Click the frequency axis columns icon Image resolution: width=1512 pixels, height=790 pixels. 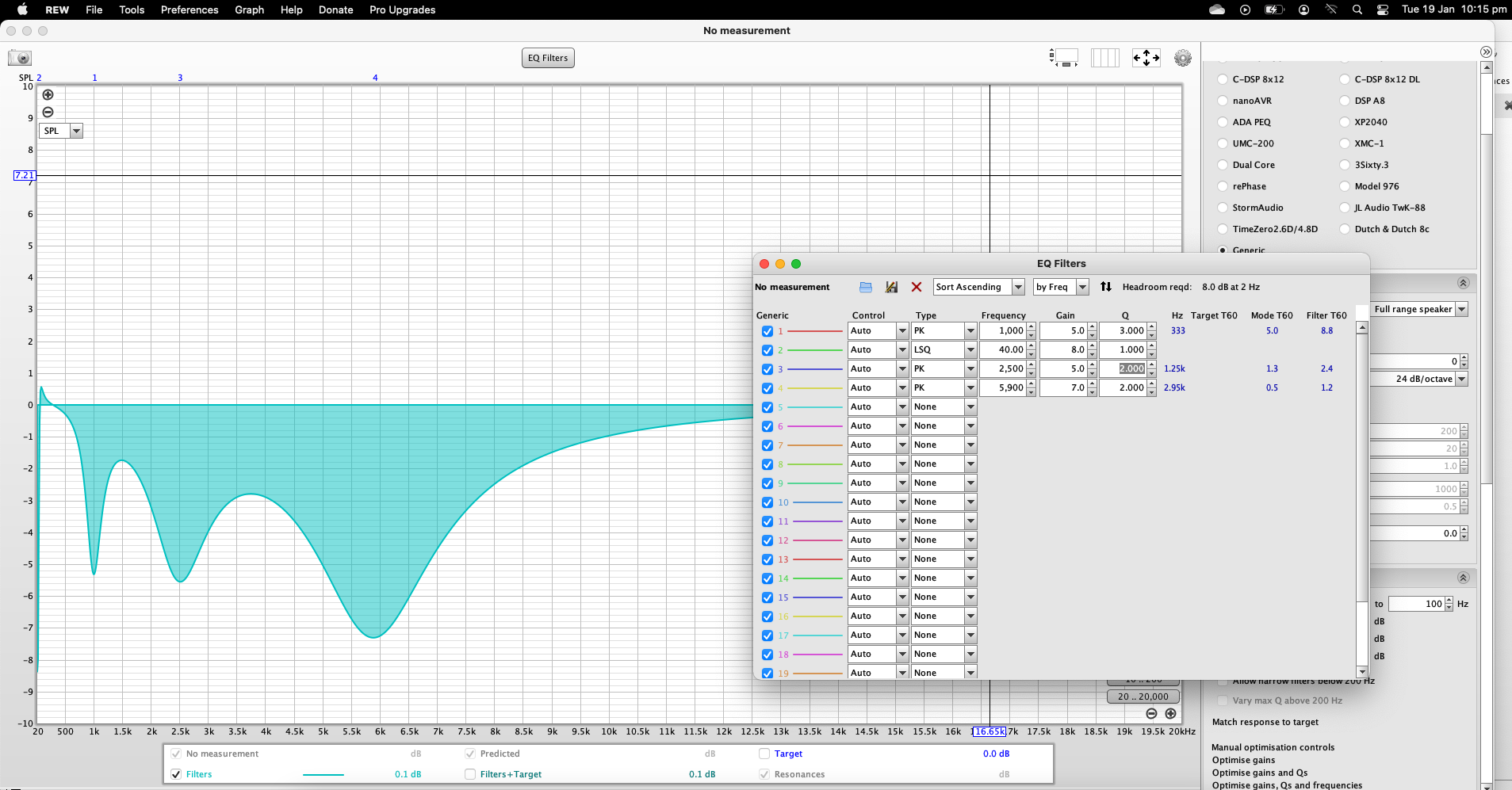click(1104, 58)
